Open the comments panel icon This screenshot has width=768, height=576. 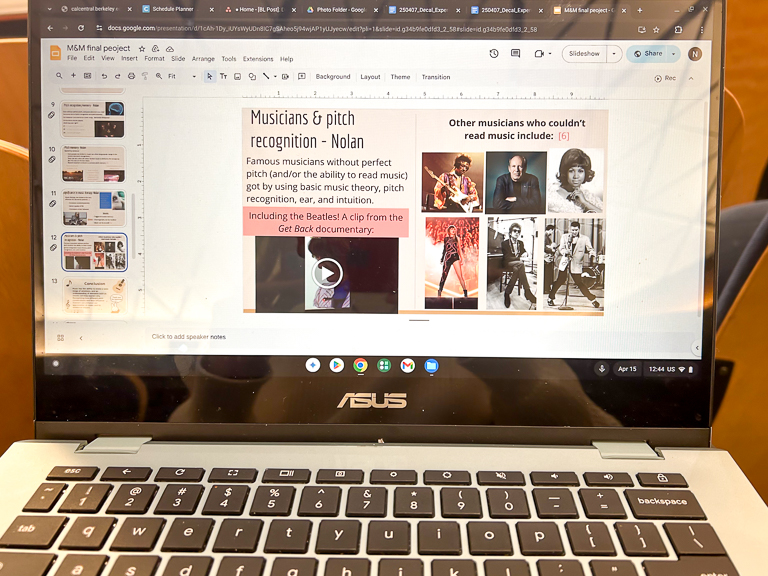tap(515, 53)
